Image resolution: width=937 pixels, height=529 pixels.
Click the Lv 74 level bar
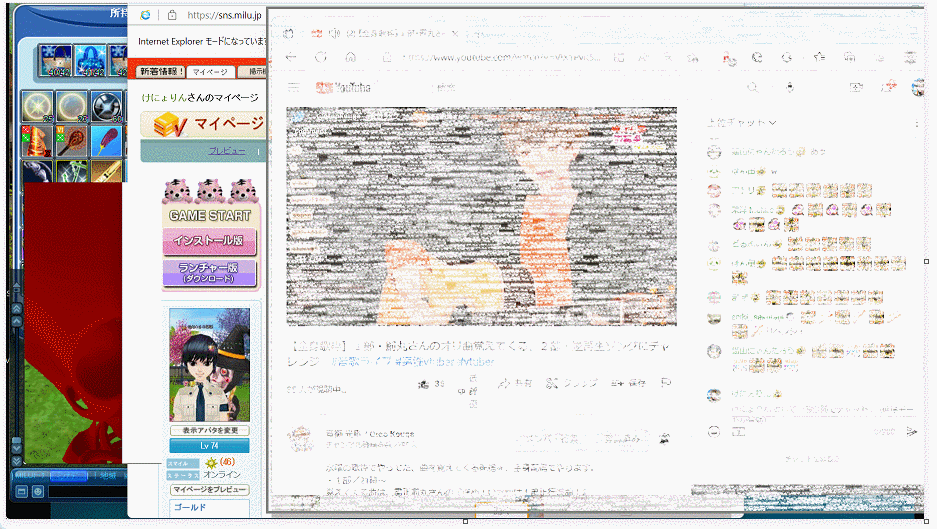209,446
